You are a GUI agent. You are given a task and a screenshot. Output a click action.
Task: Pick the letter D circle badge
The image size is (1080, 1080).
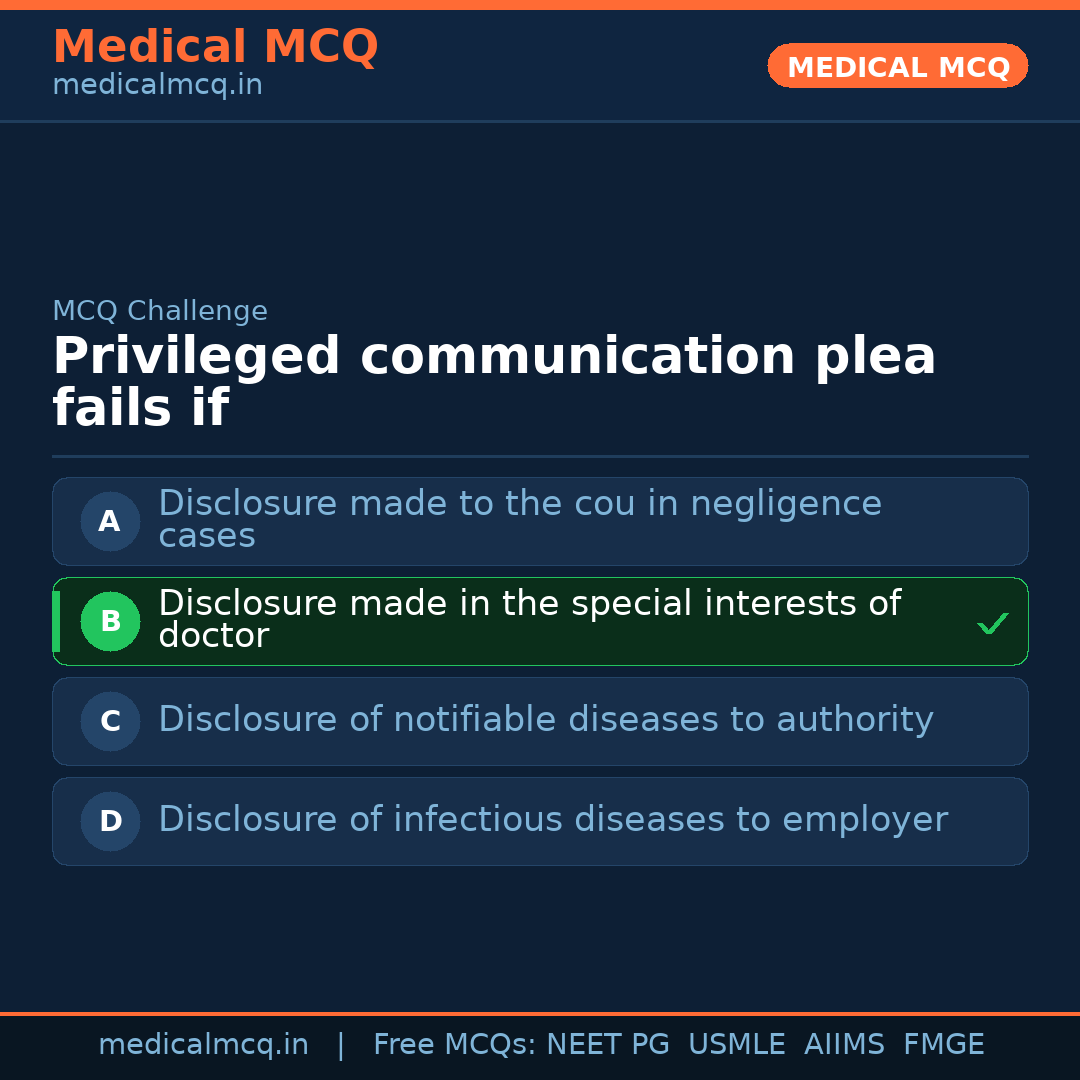point(110,821)
